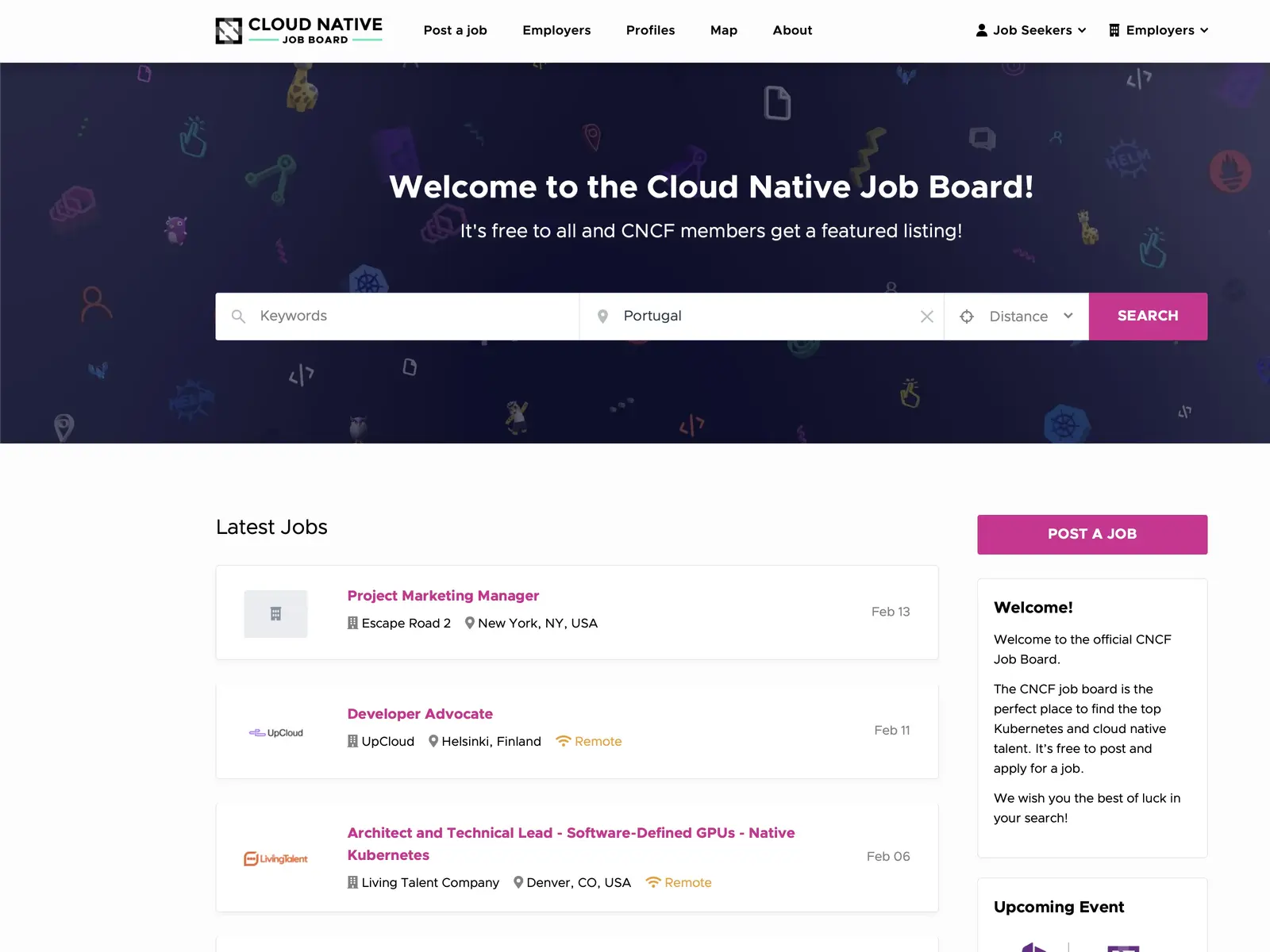Click the Job Seekers person icon
Image resolution: width=1270 pixels, height=952 pixels.
click(x=982, y=30)
